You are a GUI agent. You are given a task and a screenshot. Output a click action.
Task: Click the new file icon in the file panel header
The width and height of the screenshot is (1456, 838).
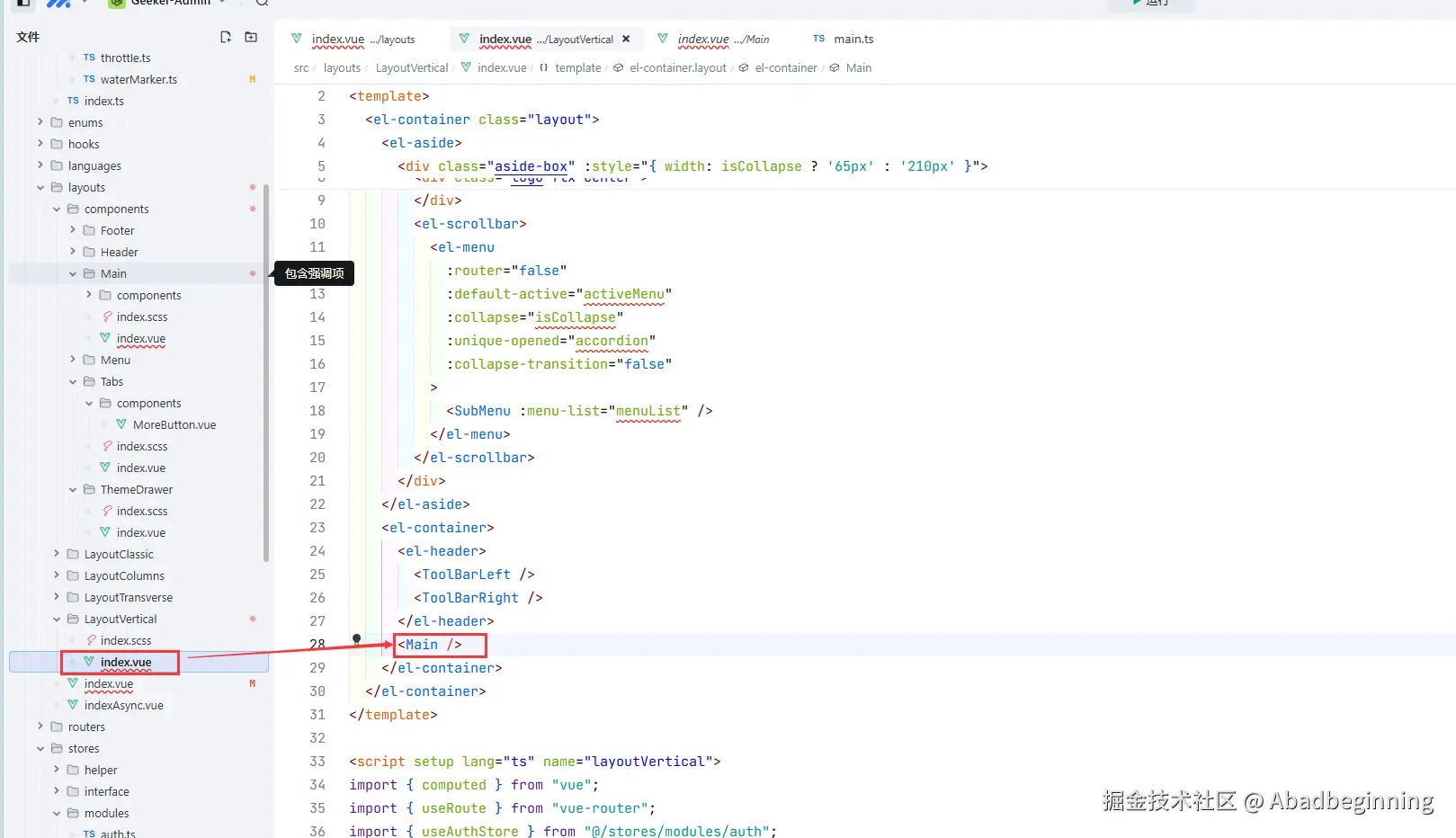(226, 37)
